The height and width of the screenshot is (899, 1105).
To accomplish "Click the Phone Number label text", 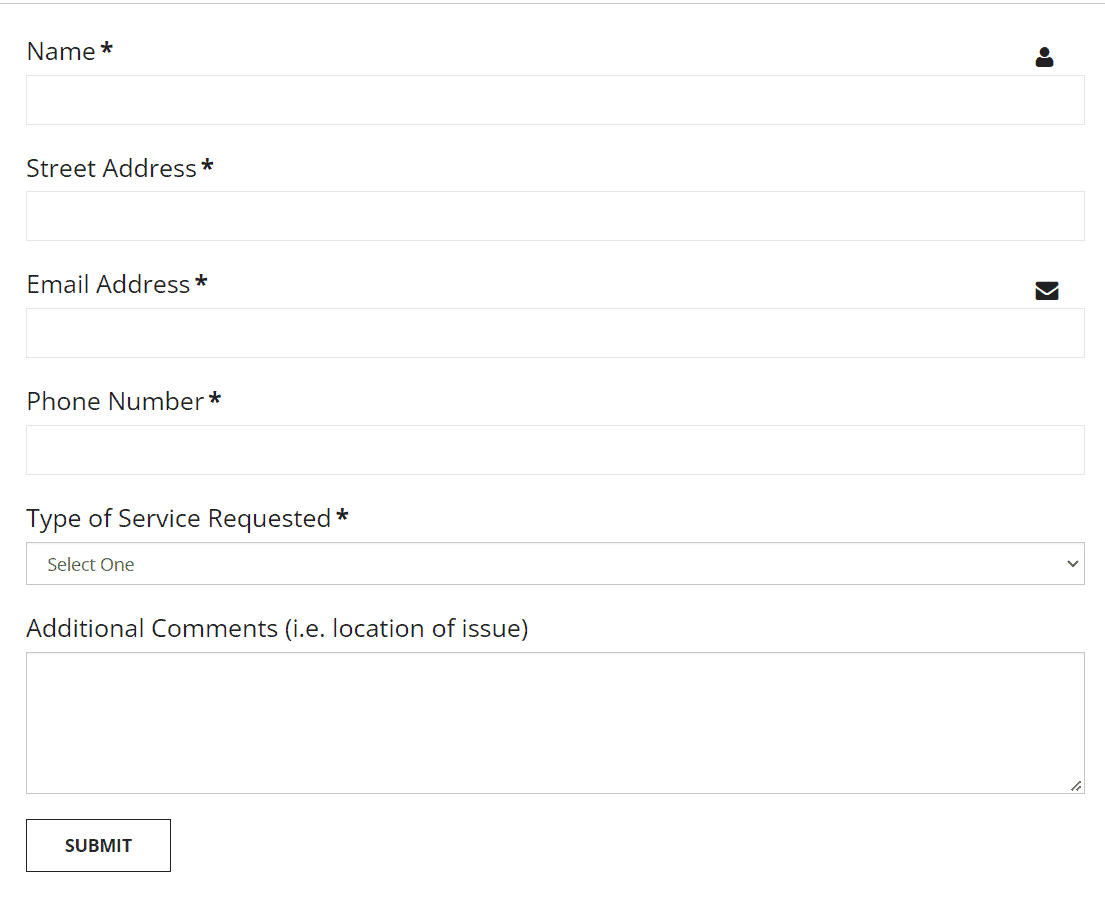I will coord(116,402).
